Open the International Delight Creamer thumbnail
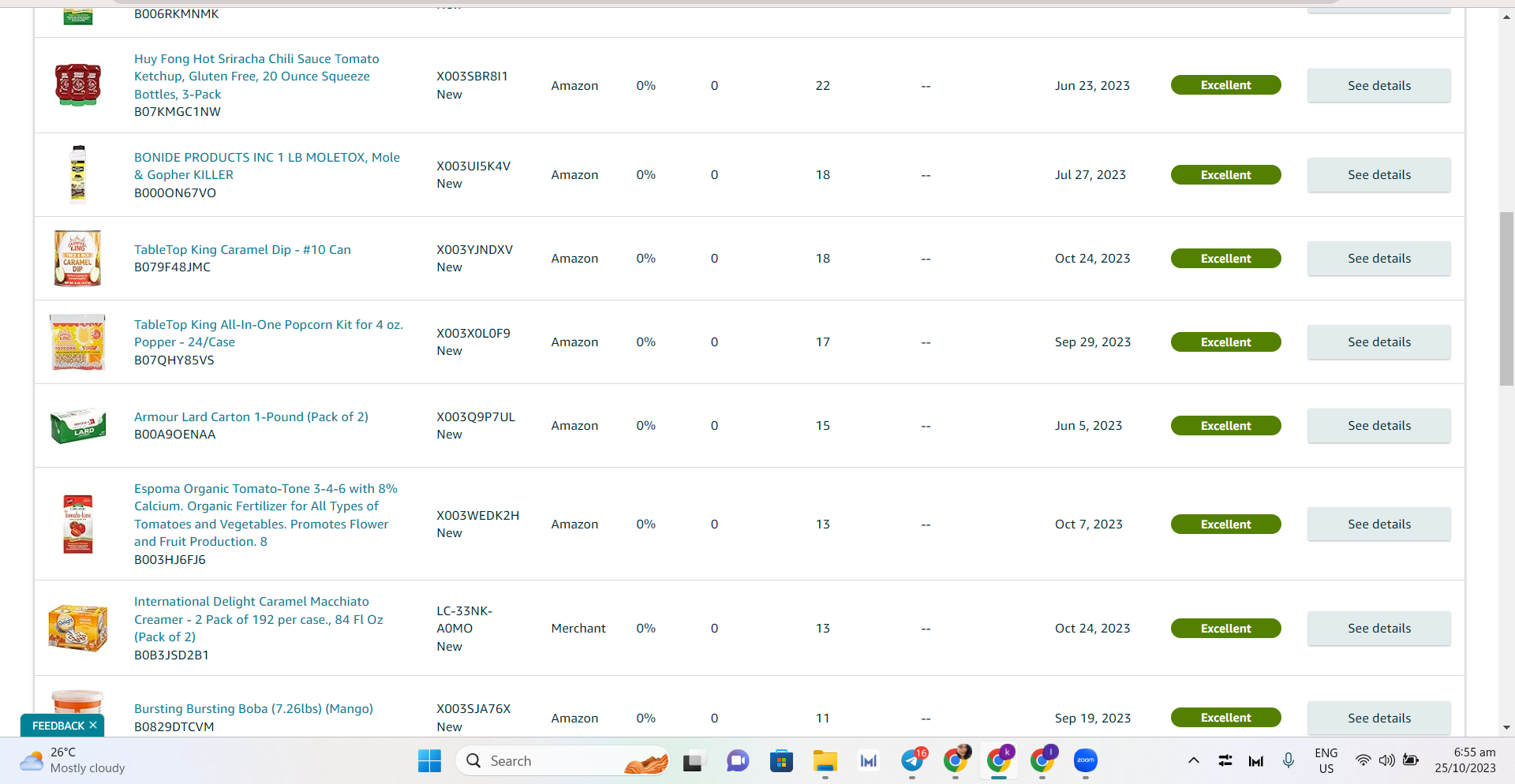1515x784 pixels. click(77, 628)
